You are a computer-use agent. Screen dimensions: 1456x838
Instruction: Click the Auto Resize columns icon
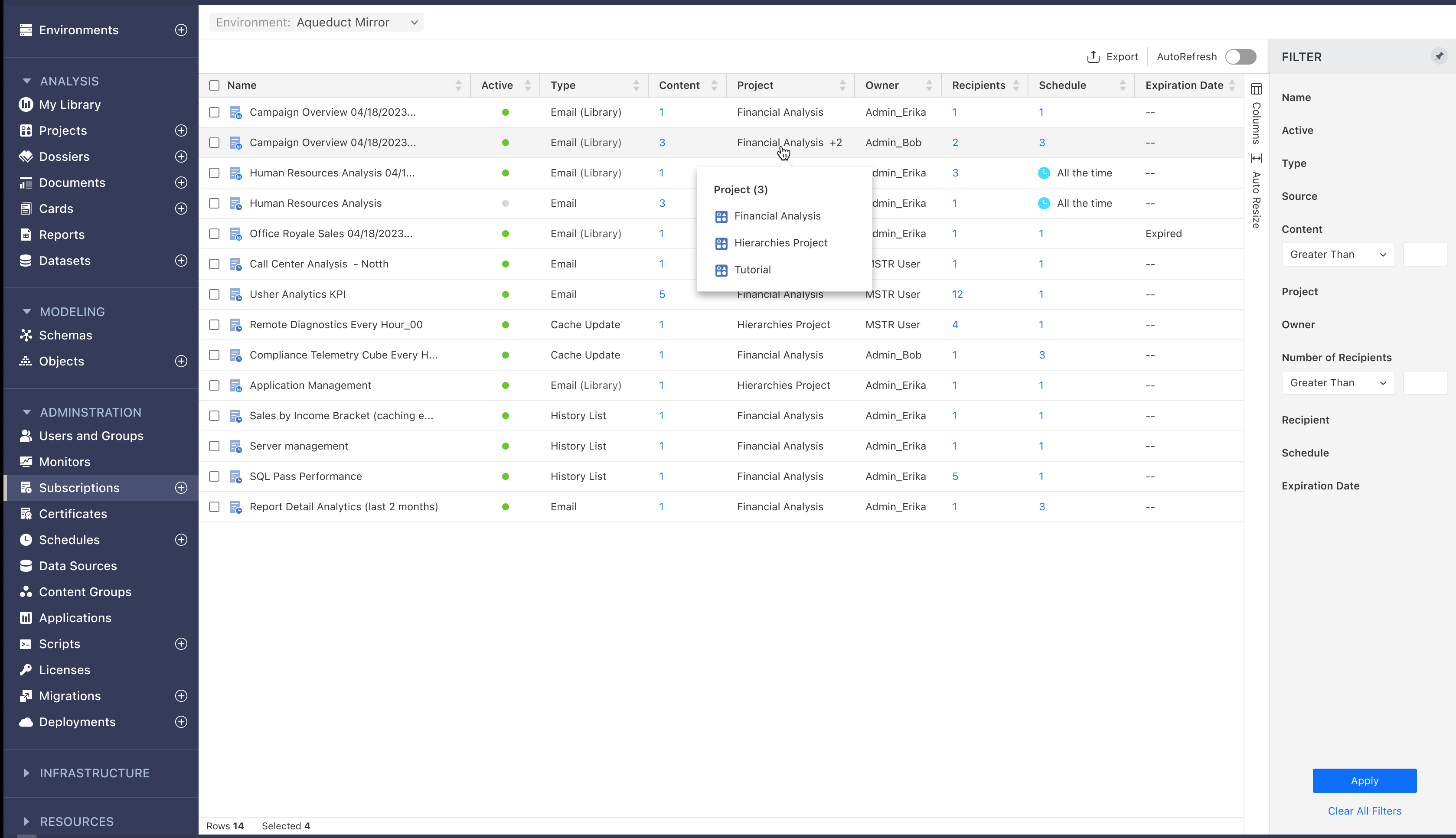point(1256,158)
